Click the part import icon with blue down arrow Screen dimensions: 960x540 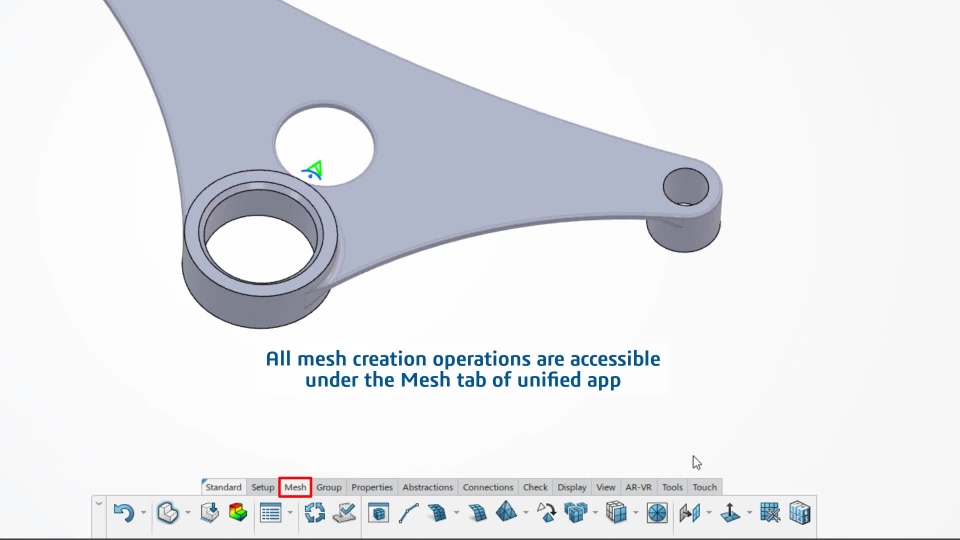(x=209, y=512)
